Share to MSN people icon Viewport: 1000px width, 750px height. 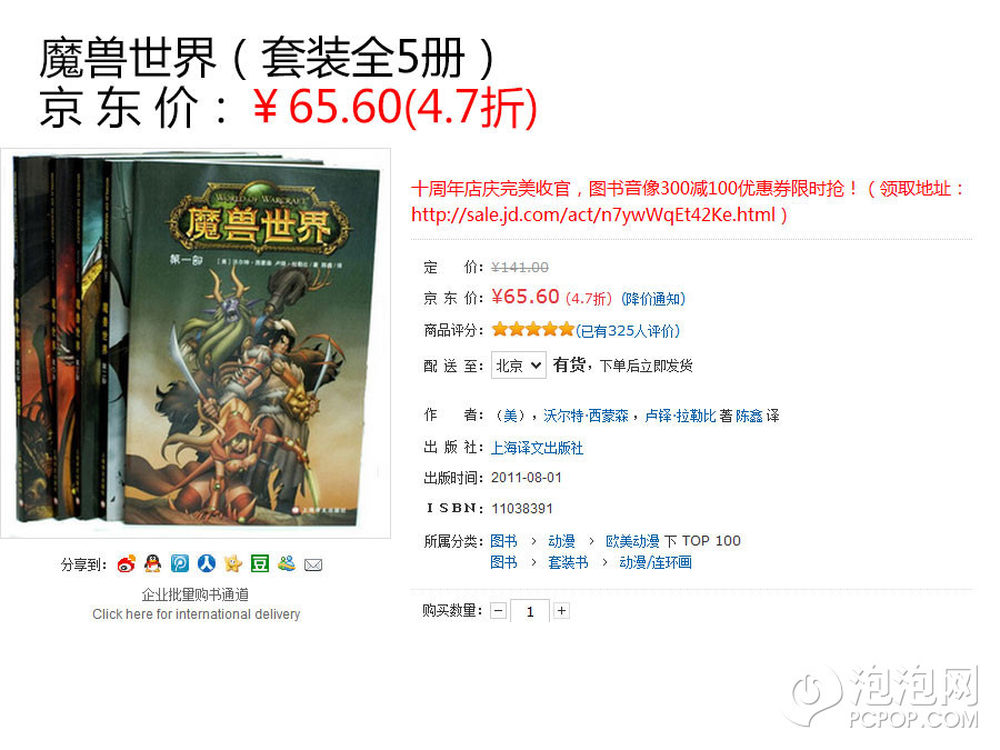(x=286, y=564)
